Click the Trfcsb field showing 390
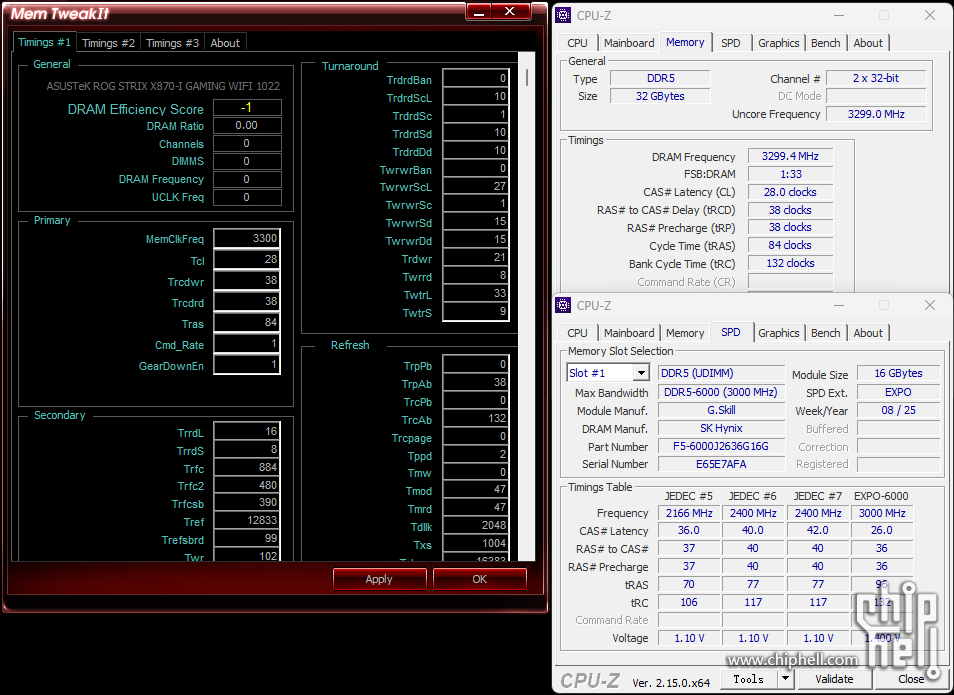This screenshot has width=954, height=695. (247, 503)
